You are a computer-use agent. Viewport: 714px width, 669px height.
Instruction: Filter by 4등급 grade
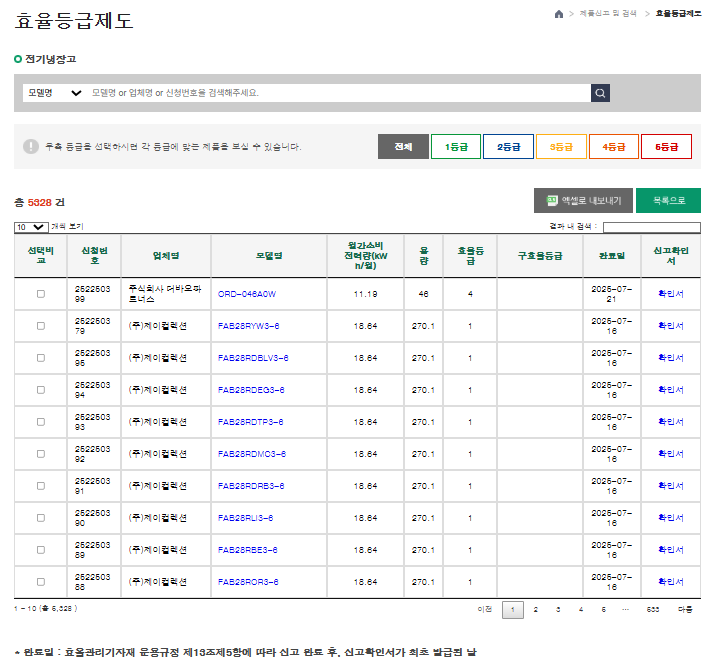614,147
